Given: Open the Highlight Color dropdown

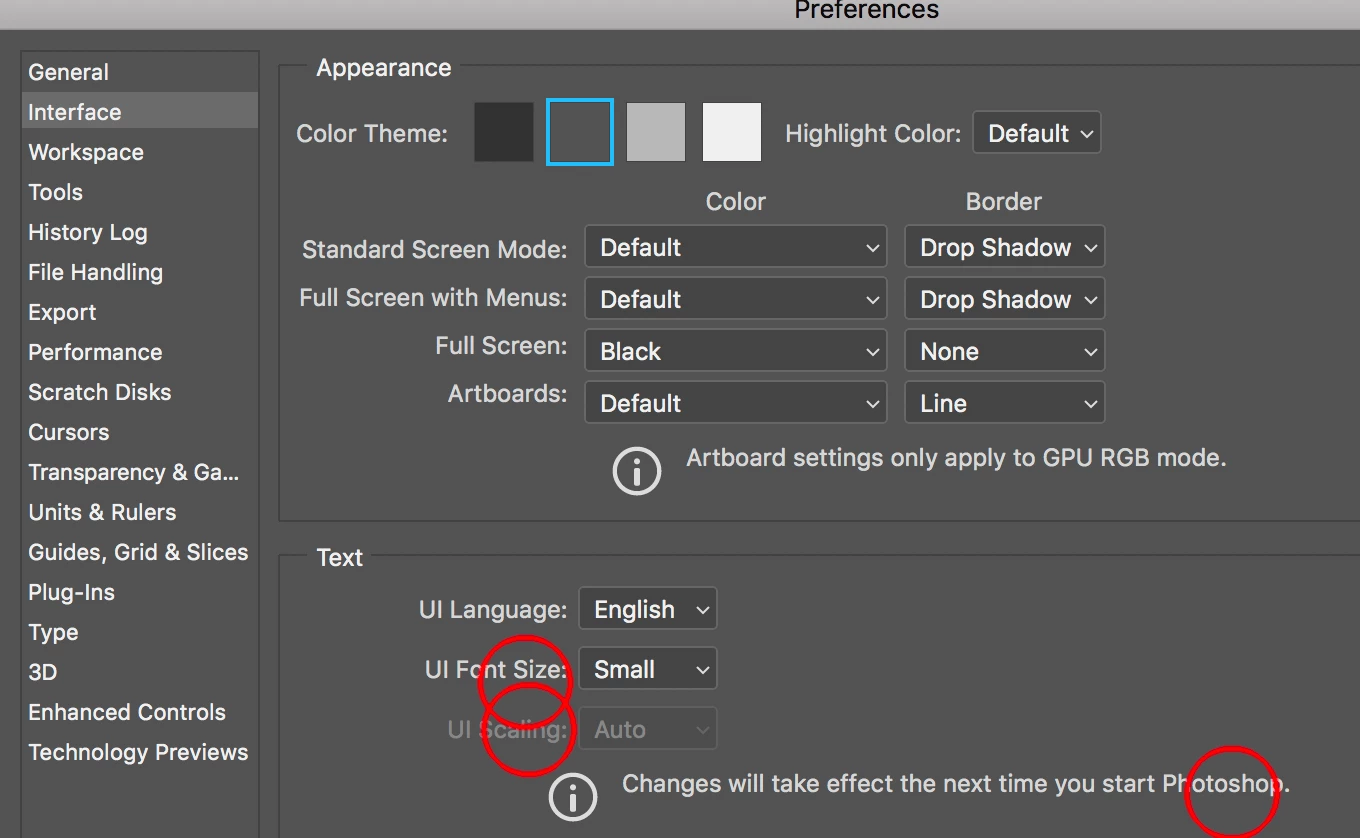Looking at the screenshot, I should coord(1036,131).
